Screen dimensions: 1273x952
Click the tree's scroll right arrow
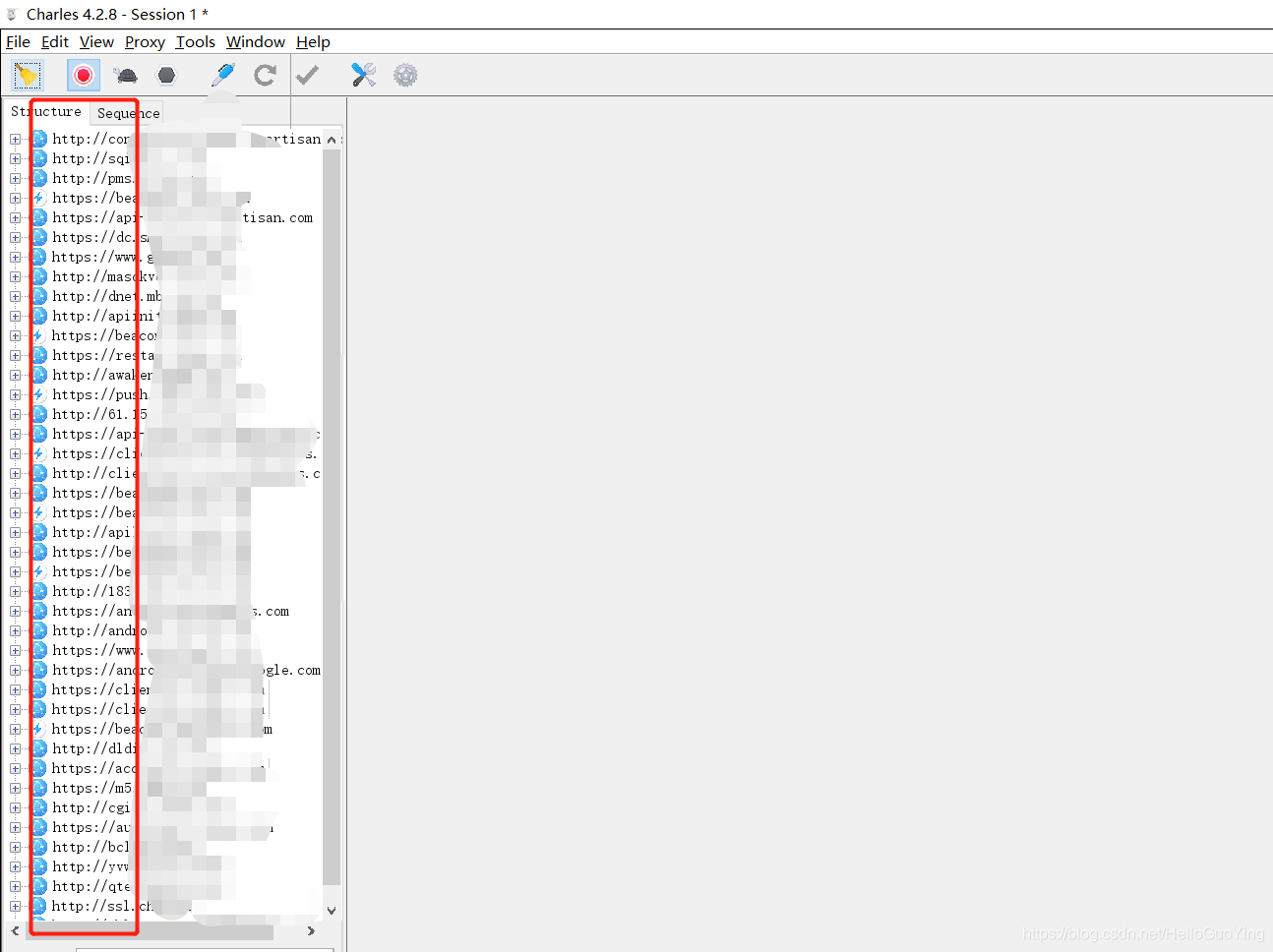click(311, 930)
